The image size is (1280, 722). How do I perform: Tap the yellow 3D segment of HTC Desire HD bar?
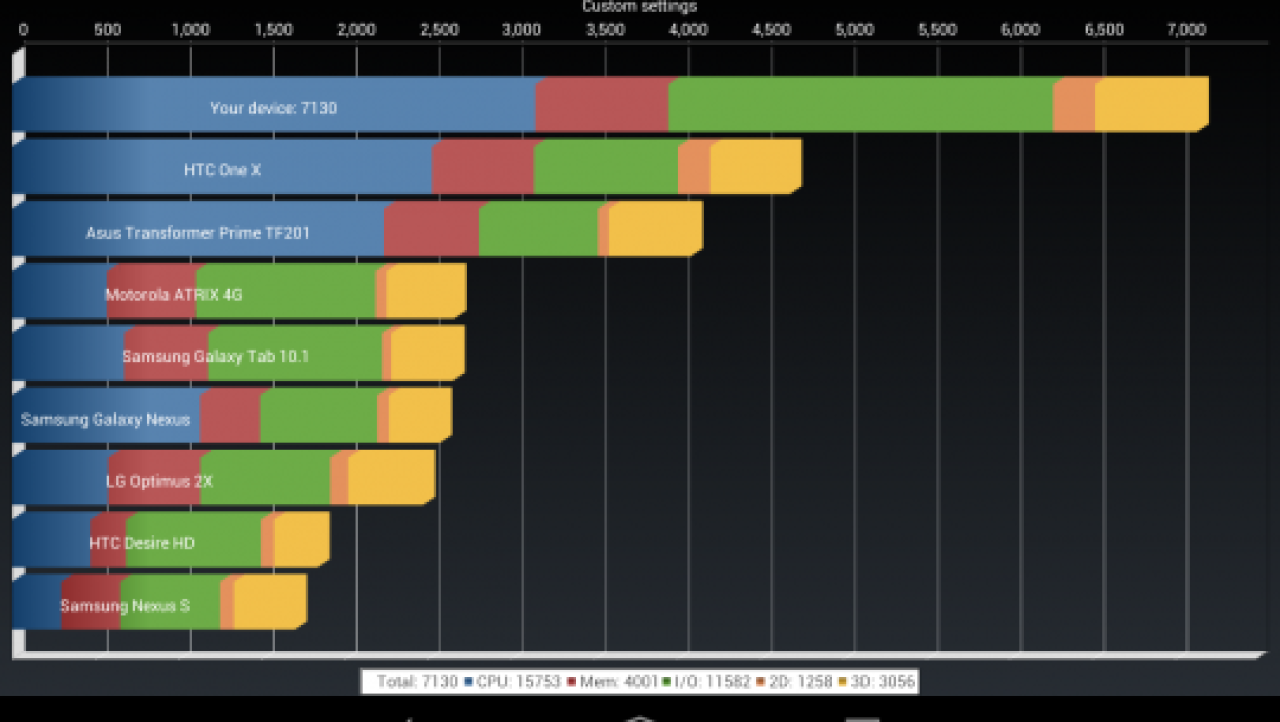pos(302,539)
